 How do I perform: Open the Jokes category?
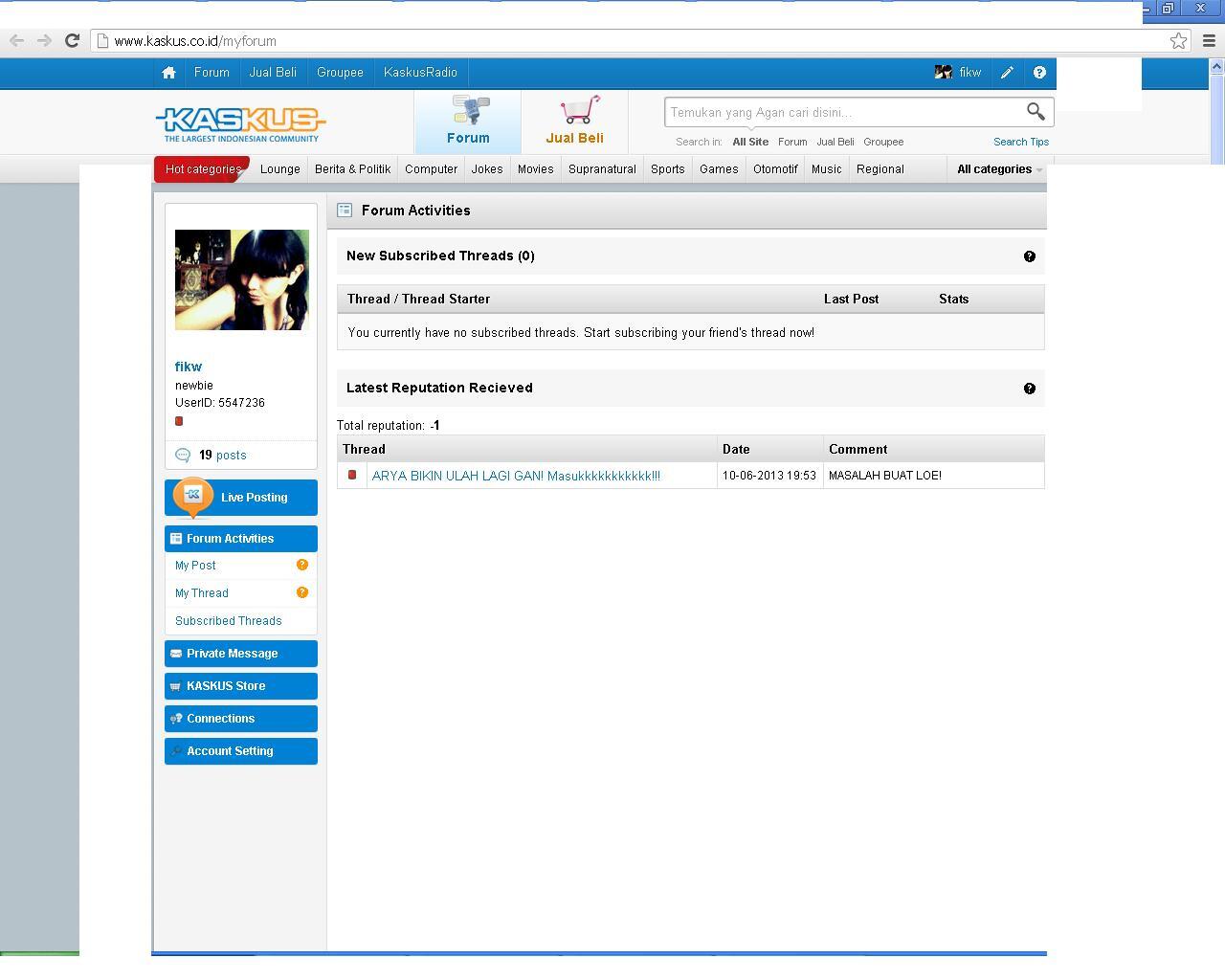click(487, 169)
